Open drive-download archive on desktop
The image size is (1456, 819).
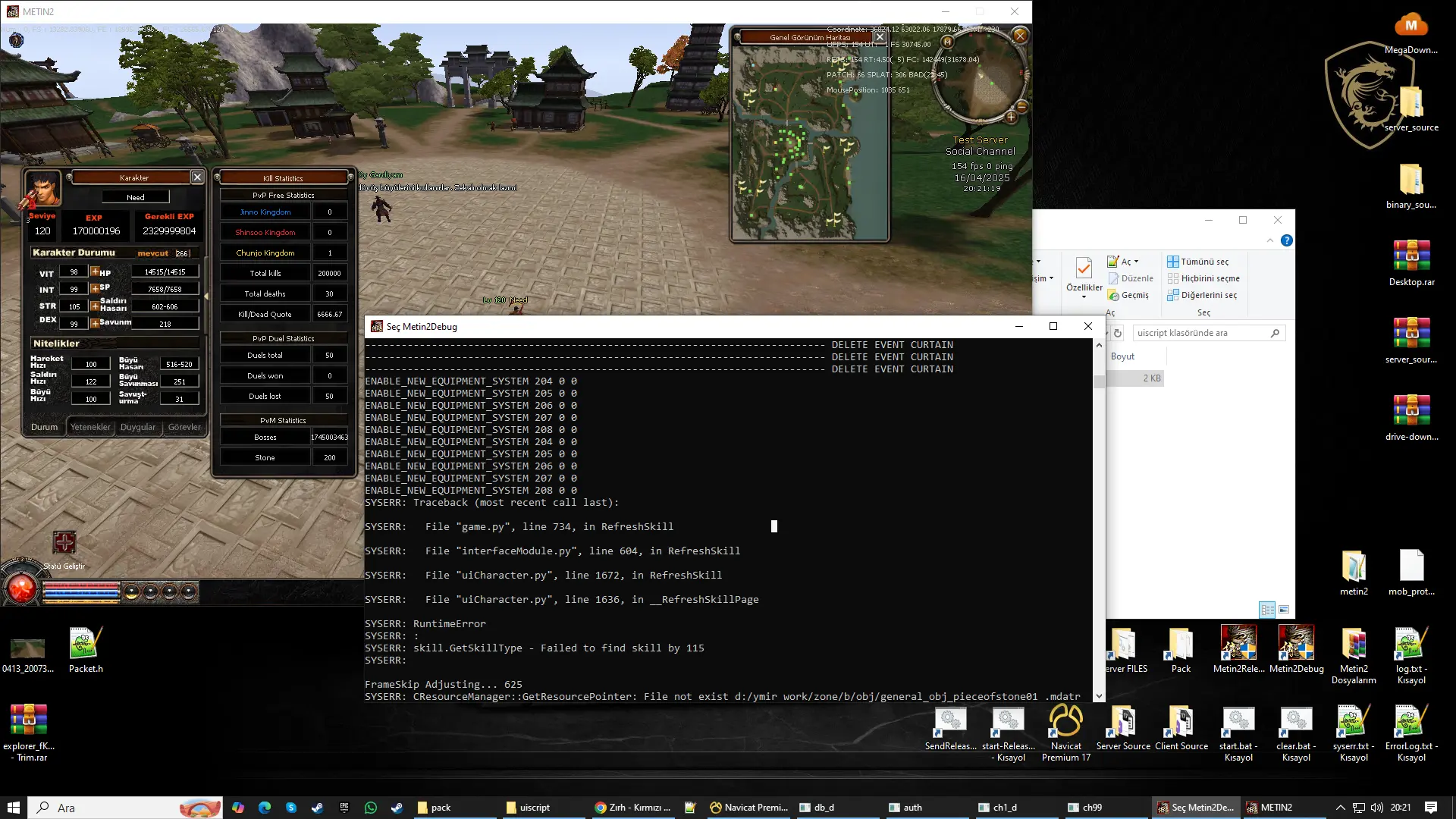(x=1410, y=419)
